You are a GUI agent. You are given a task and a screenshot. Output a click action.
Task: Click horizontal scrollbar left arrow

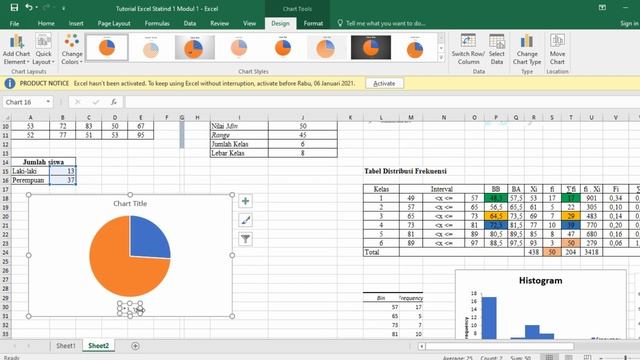(421, 346)
